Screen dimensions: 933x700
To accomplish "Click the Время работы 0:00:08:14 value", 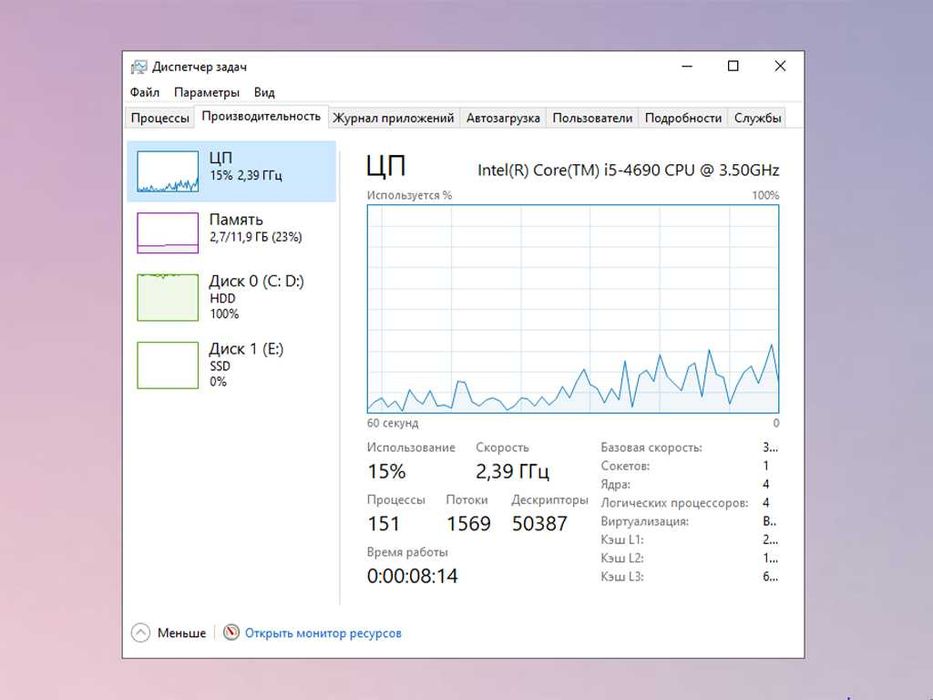I will point(412,576).
